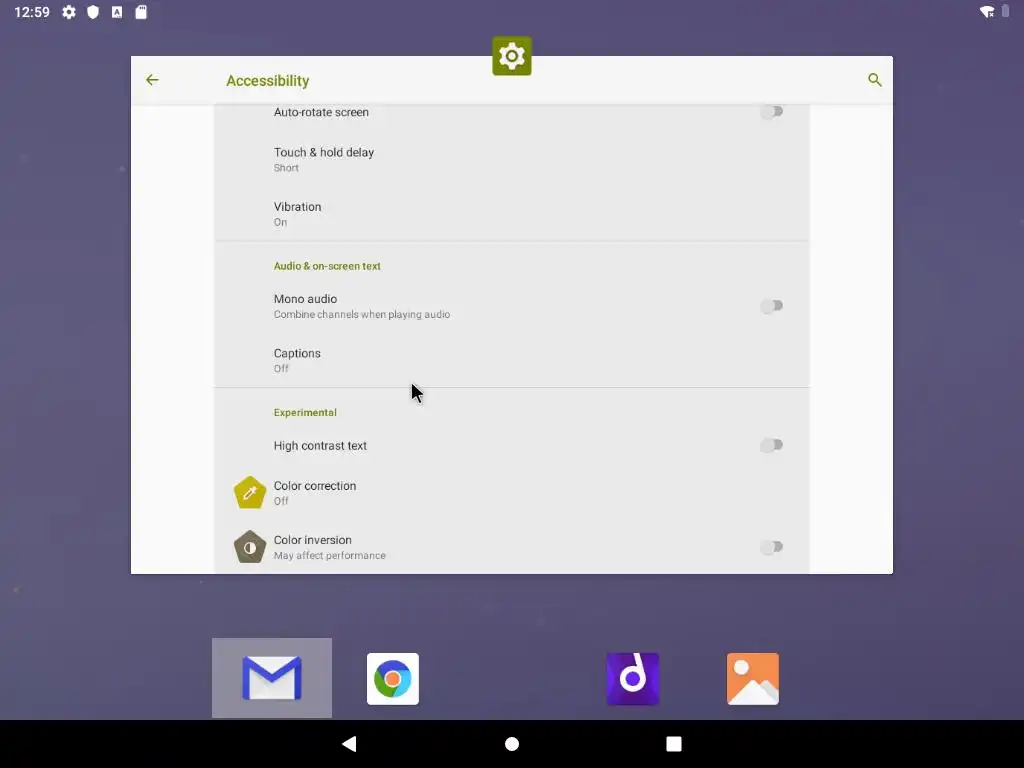Go back using the Accessibility back arrow
The width and height of the screenshot is (1024, 768).
pos(152,80)
